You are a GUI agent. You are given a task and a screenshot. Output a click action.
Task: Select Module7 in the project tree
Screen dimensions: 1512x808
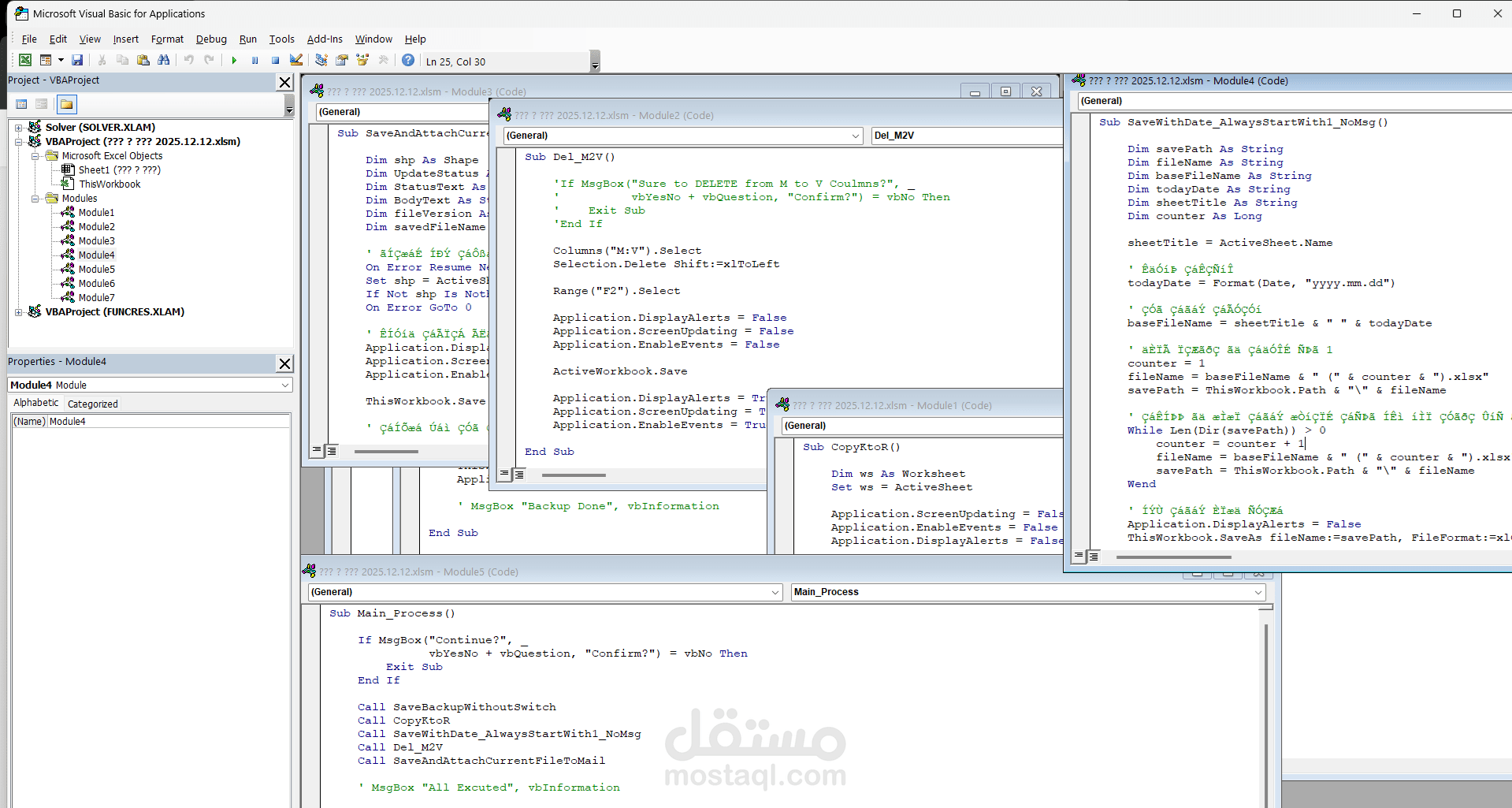coord(96,297)
